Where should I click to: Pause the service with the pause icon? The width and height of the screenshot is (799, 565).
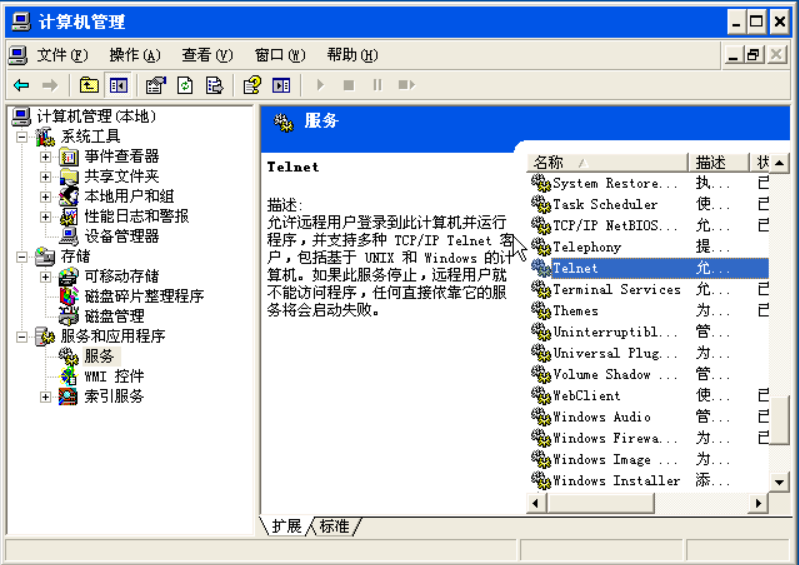coord(378,85)
